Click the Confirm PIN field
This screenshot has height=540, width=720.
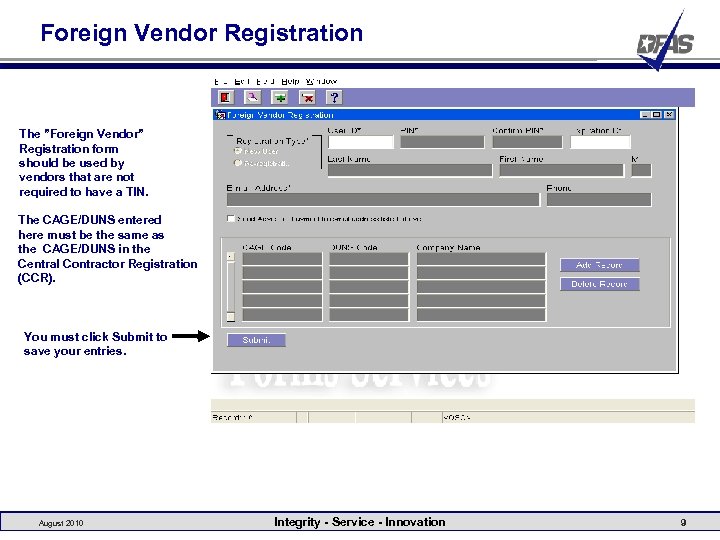(x=527, y=142)
